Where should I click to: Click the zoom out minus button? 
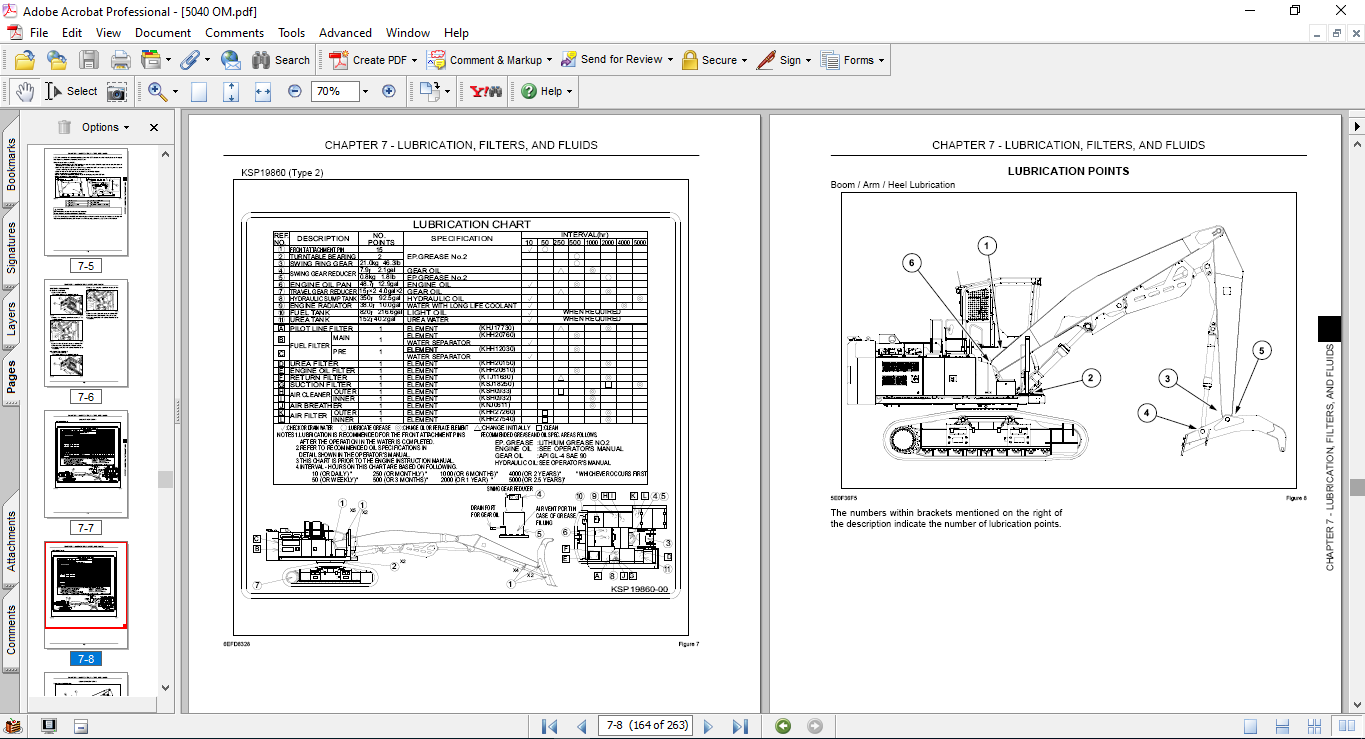tap(295, 91)
